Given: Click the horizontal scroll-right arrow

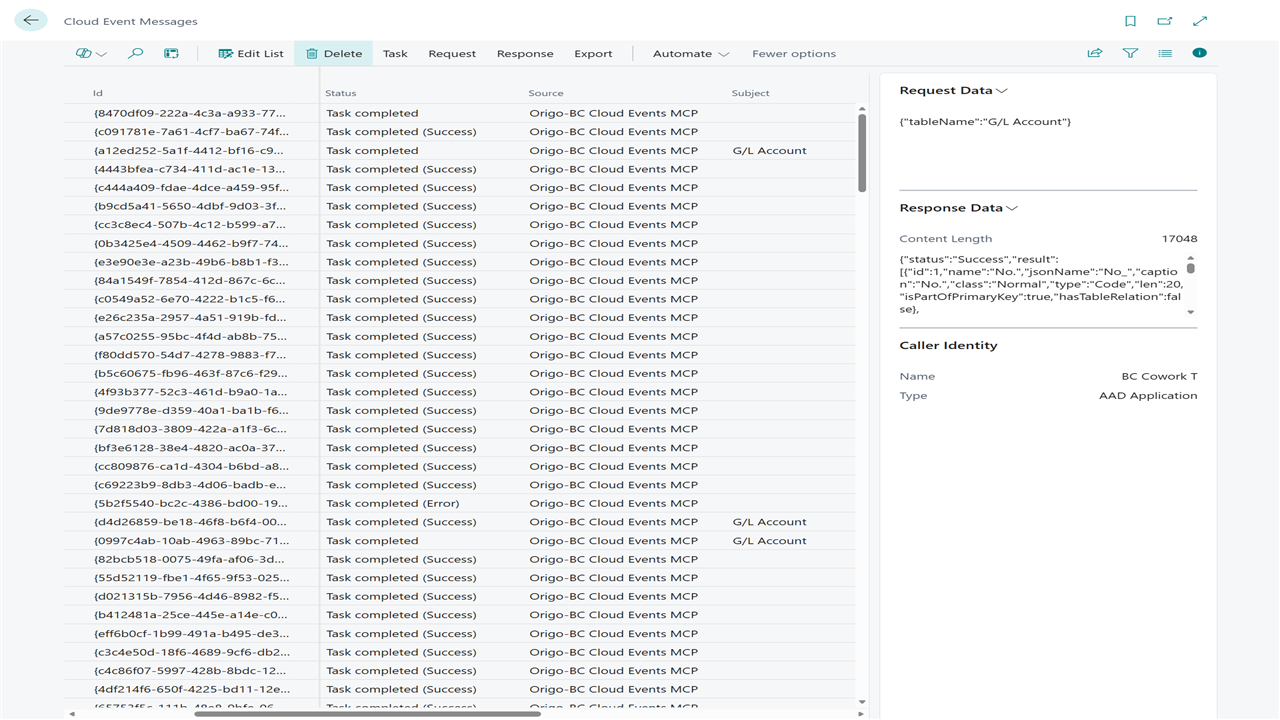Looking at the screenshot, I should (861, 714).
